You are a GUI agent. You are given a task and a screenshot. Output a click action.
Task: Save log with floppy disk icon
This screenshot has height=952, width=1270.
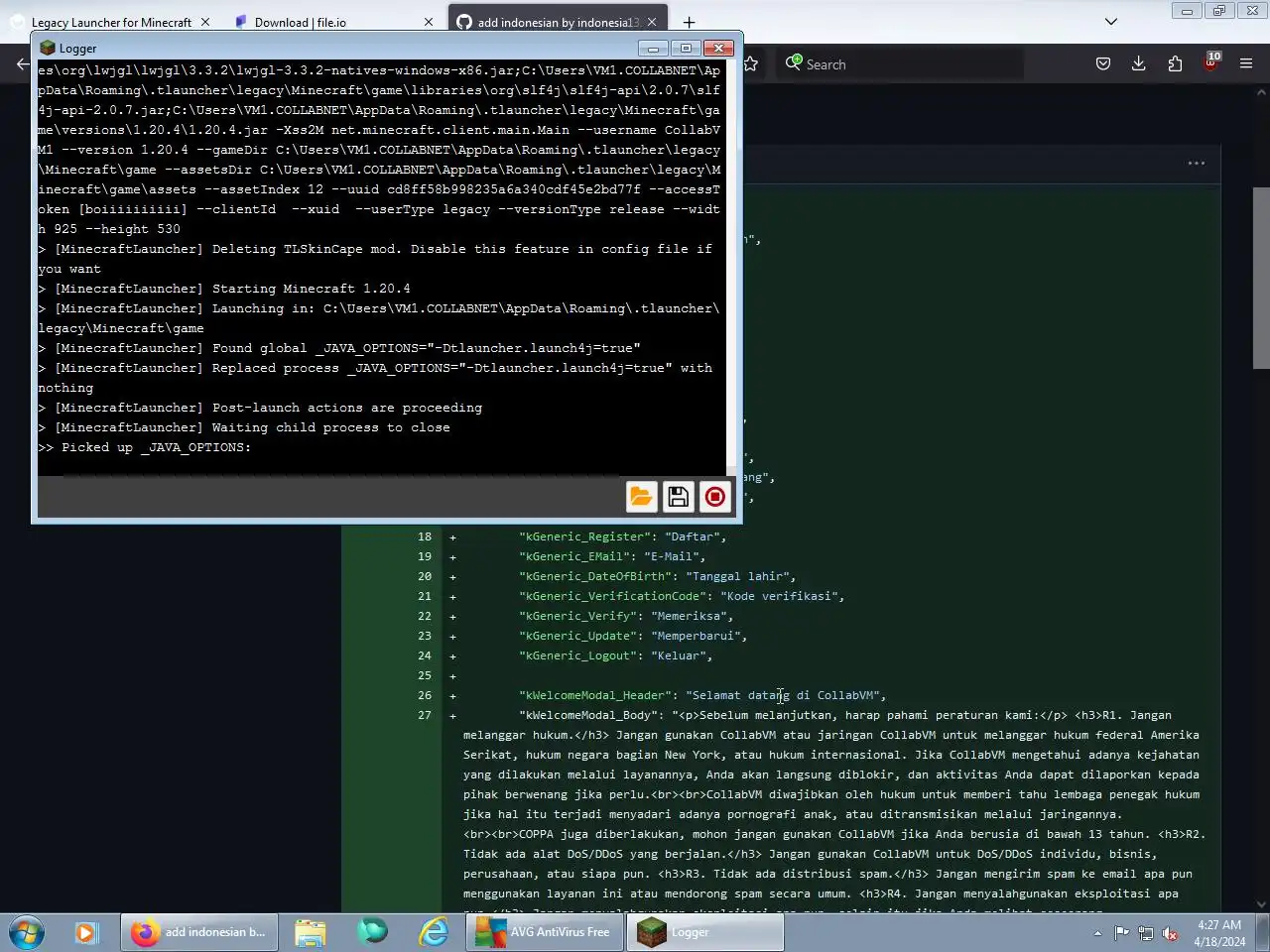[x=679, y=497]
